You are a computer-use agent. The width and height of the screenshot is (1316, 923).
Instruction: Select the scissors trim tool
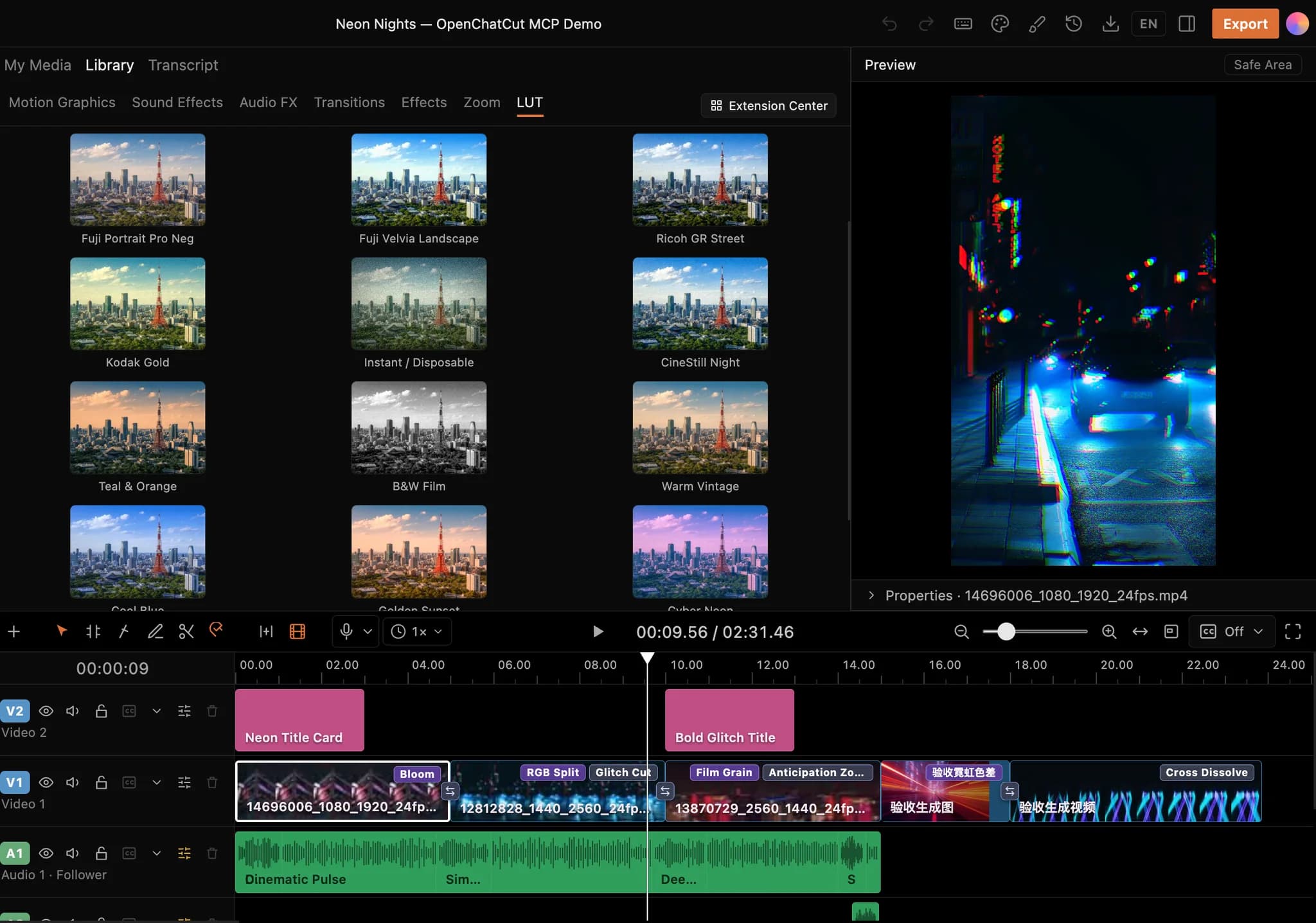tap(186, 631)
